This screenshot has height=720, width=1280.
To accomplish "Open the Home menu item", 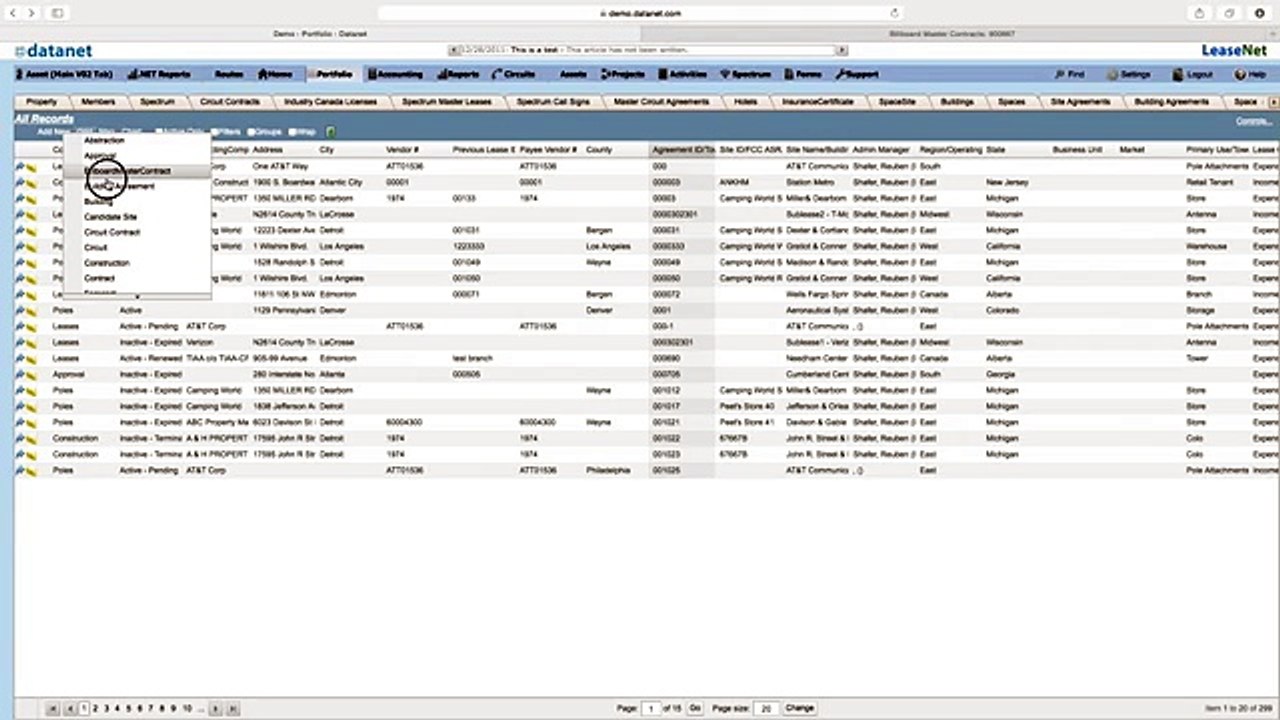I will coord(275,74).
